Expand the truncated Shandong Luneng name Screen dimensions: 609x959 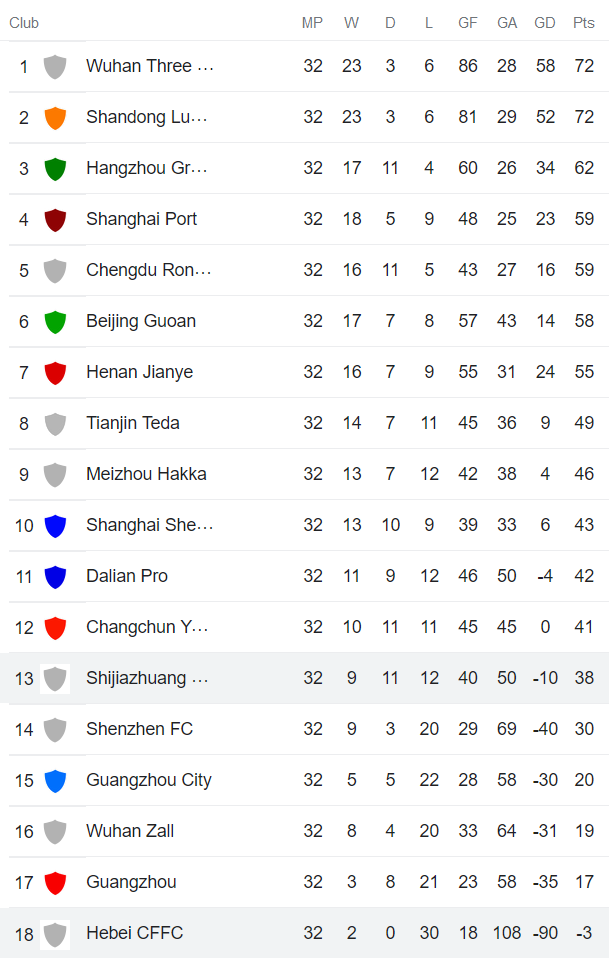146,117
